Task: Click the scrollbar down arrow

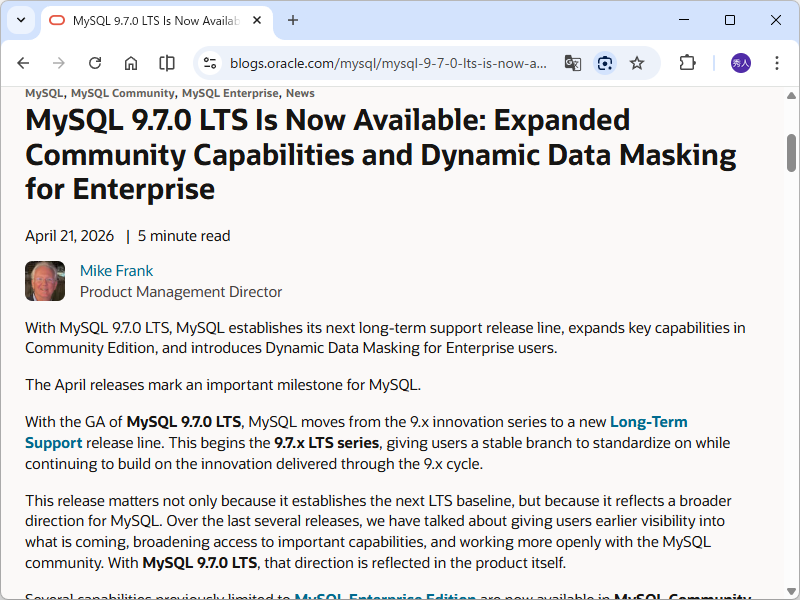Action: [x=791, y=591]
